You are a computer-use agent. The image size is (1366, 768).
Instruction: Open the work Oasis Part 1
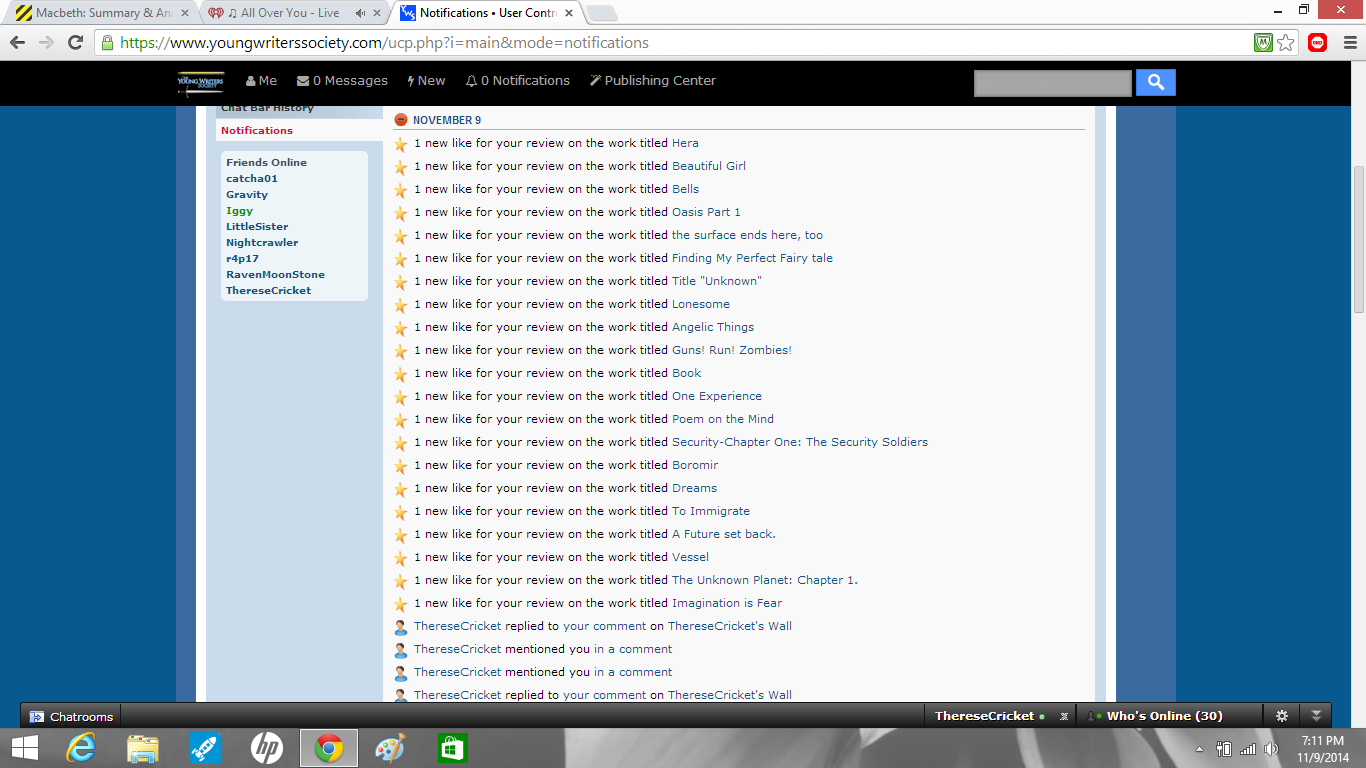pos(706,212)
